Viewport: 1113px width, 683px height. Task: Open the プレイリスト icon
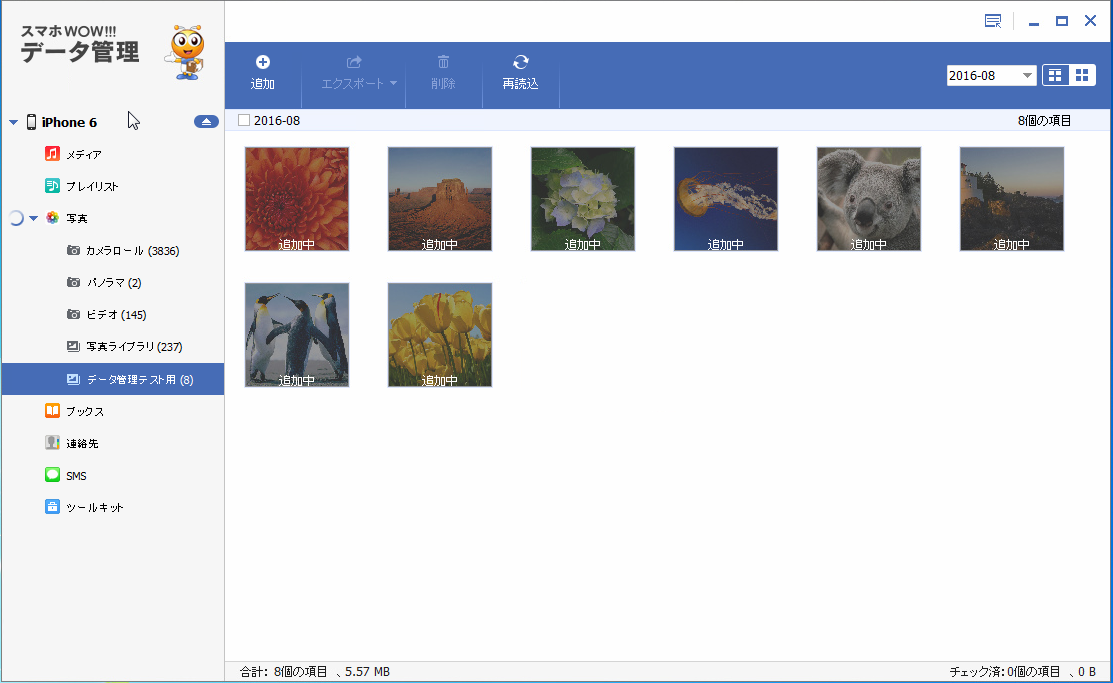[53, 186]
